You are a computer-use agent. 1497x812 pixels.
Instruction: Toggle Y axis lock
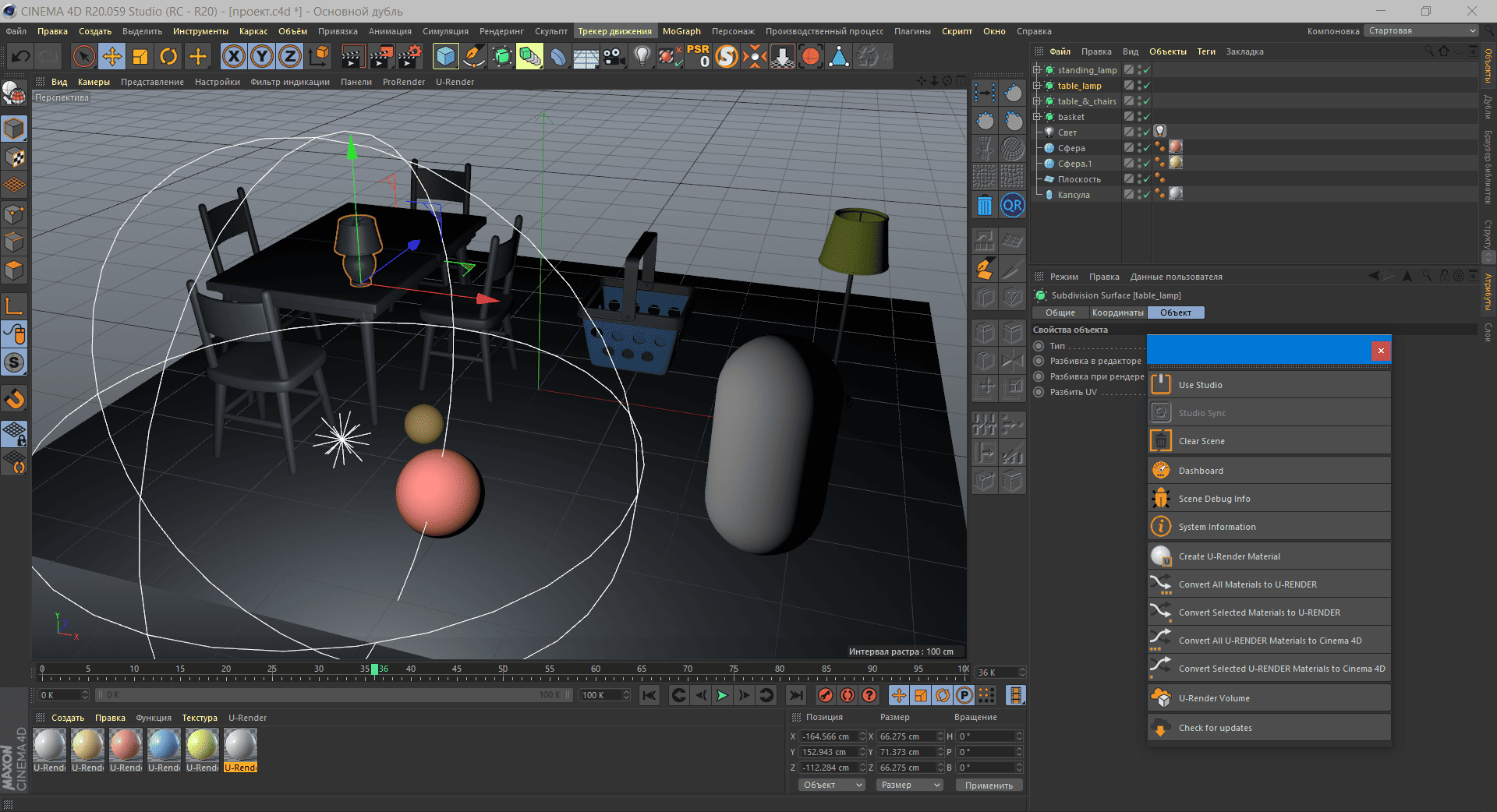(262, 56)
